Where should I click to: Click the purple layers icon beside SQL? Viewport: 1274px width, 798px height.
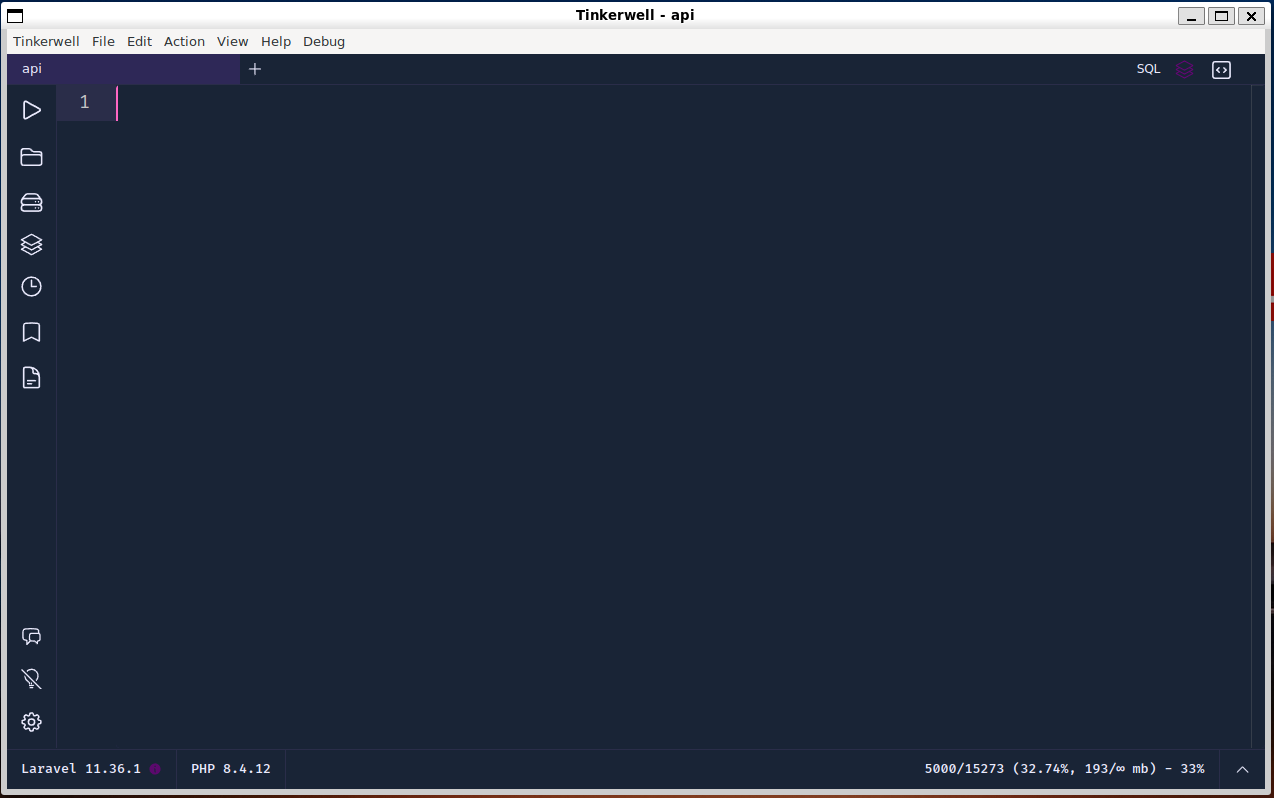coord(1185,69)
